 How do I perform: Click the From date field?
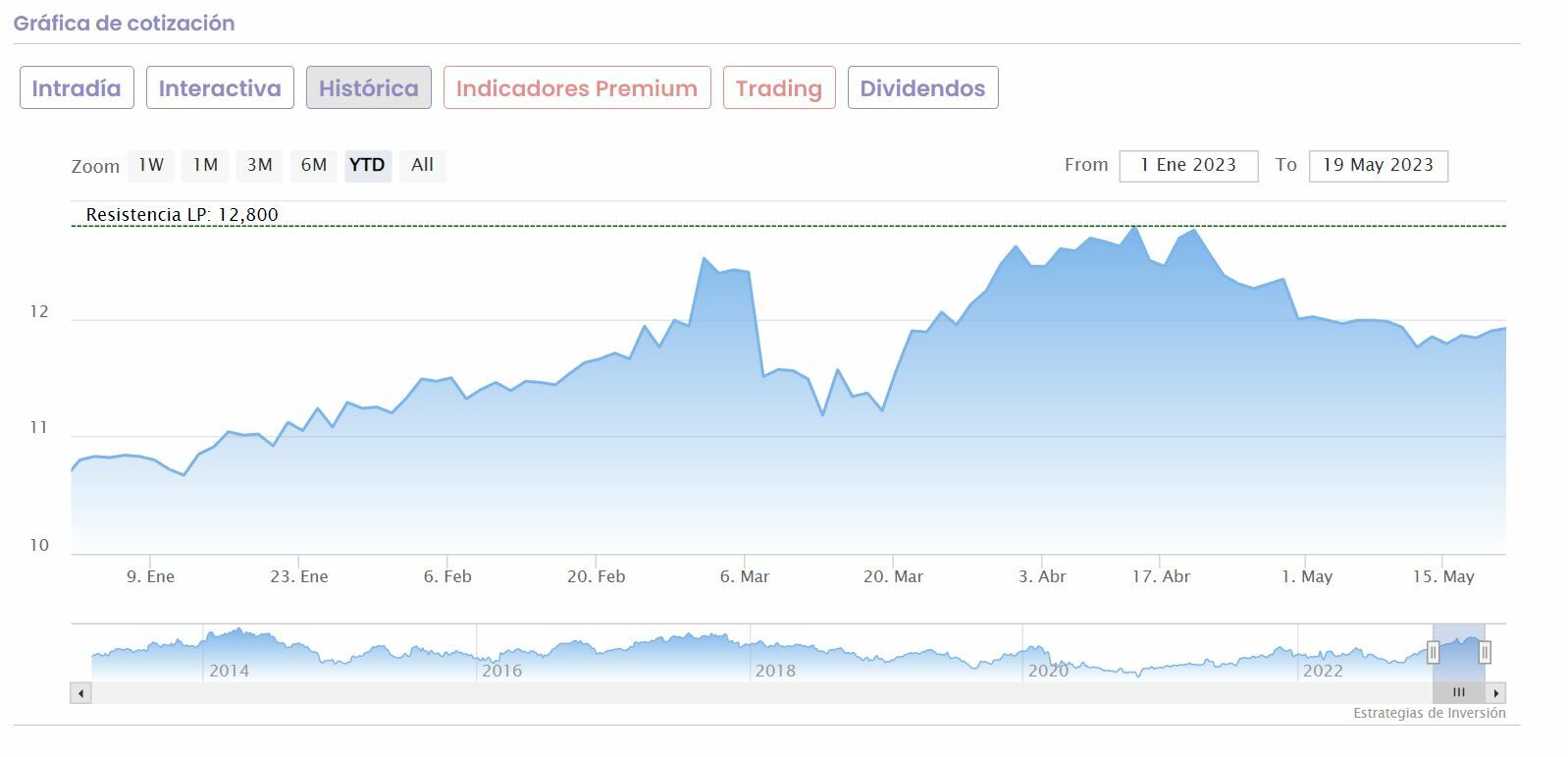(1188, 165)
